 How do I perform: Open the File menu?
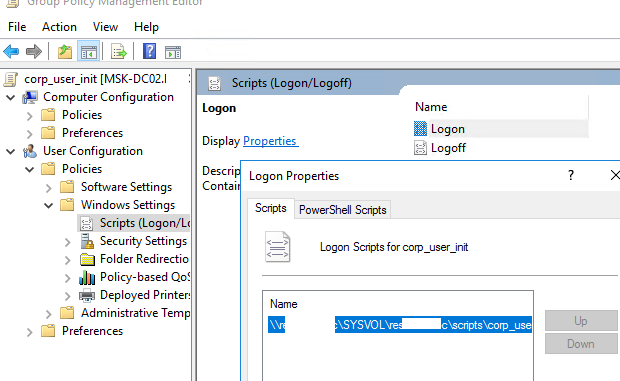tap(17, 27)
